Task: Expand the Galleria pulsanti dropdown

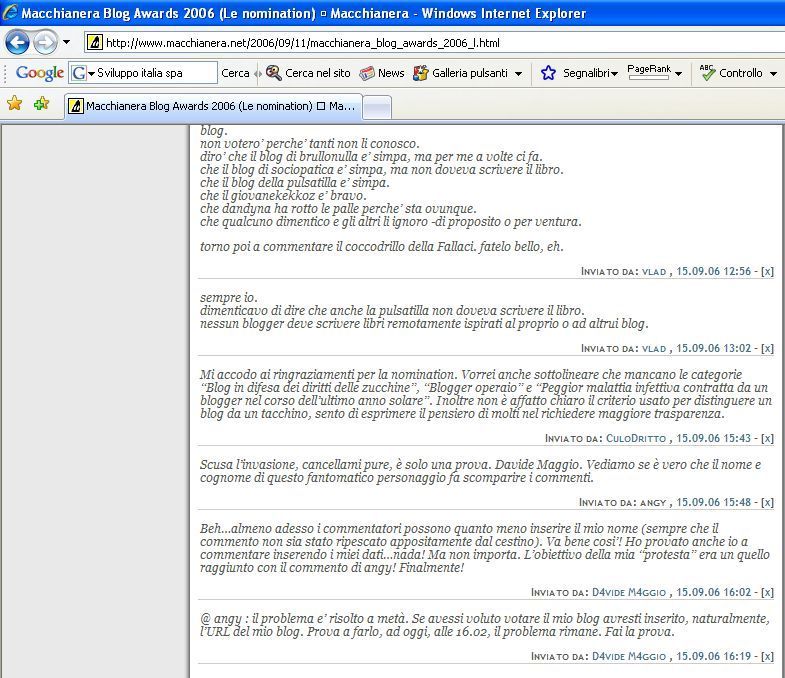Action: (518, 73)
